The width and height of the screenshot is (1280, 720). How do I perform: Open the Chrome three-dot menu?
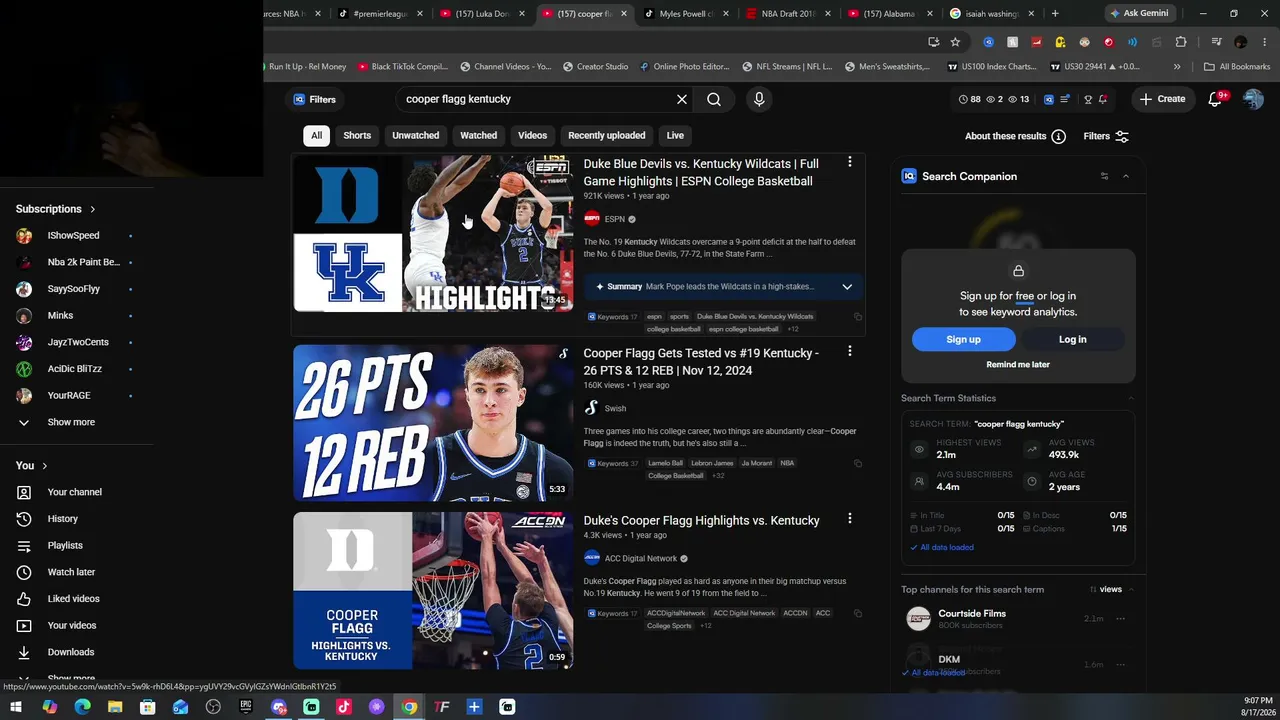pyautogui.click(x=1264, y=42)
